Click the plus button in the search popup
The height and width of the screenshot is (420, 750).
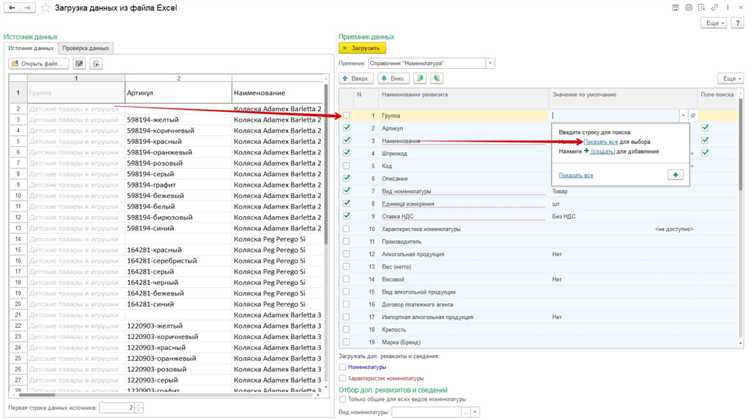click(675, 175)
